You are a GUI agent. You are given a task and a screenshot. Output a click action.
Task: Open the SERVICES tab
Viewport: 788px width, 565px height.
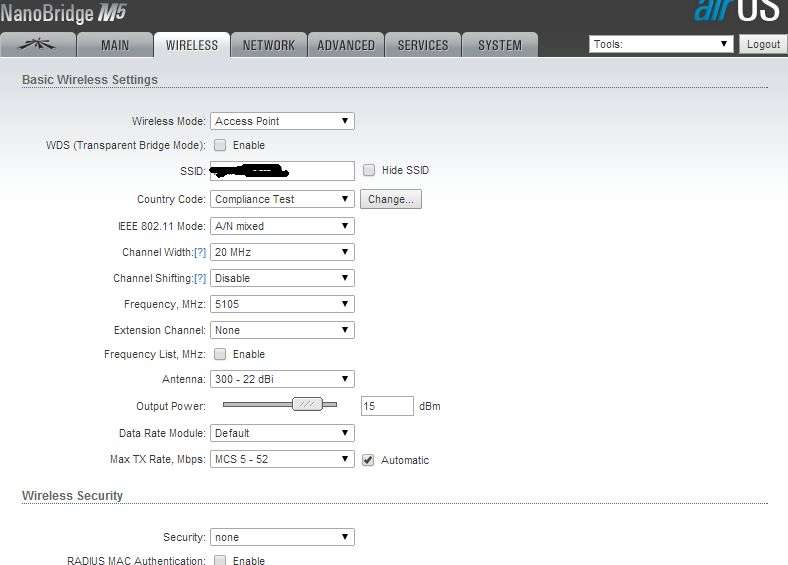pos(423,45)
